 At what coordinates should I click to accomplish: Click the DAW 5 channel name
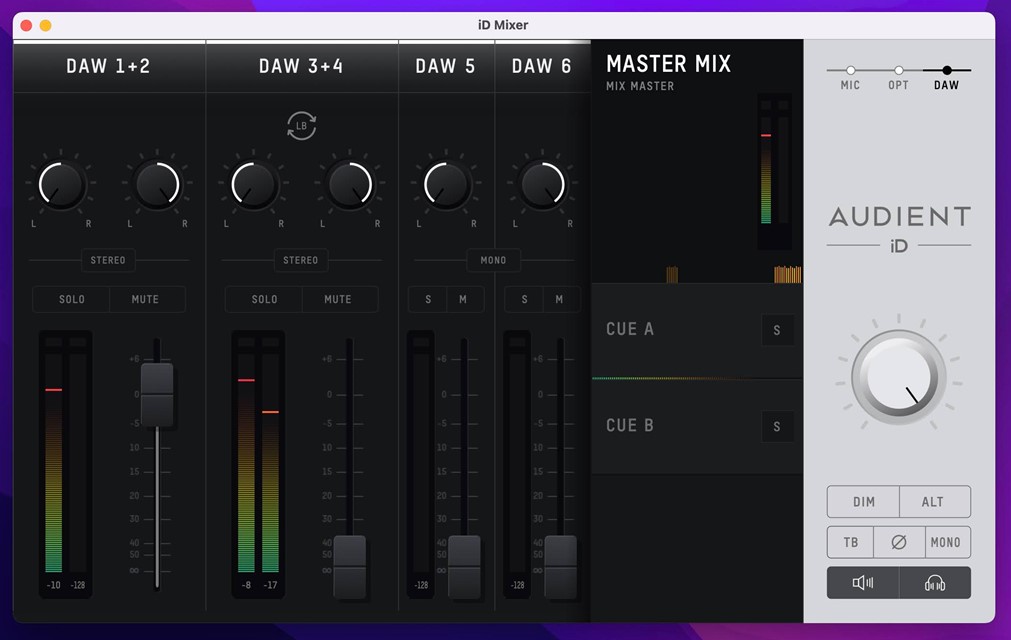pyautogui.click(x=446, y=66)
